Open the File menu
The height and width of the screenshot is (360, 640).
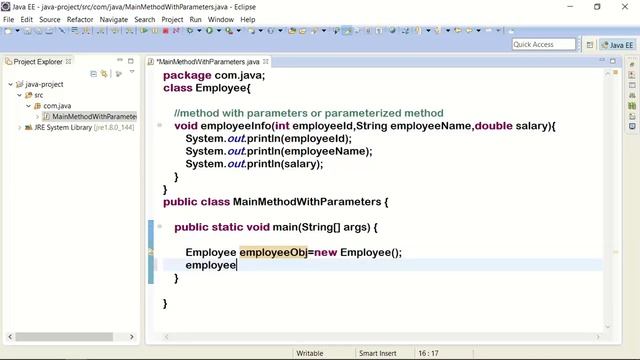[8, 20]
